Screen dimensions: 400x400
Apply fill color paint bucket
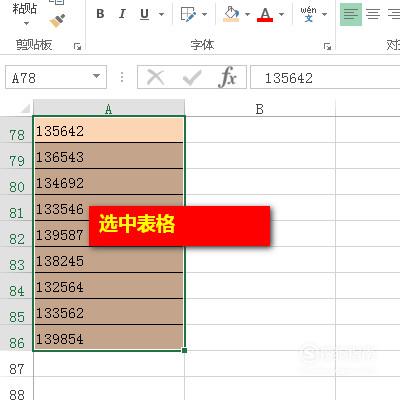(x=231, y=14)
